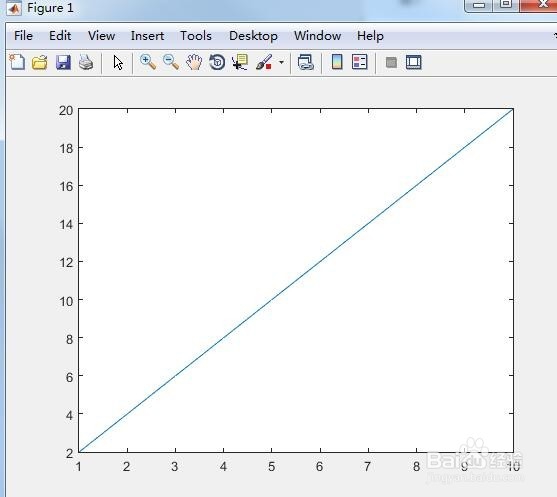Activate the Zoom In magnifier tool
The width and height of the screenshot is (557, 497).
click(148, 62)
